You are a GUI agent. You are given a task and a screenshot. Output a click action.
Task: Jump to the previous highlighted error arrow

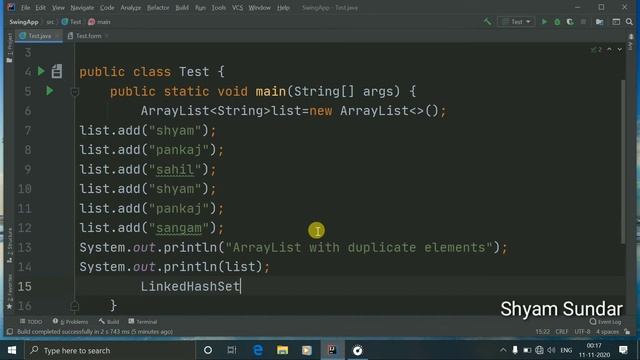(609, 49)
